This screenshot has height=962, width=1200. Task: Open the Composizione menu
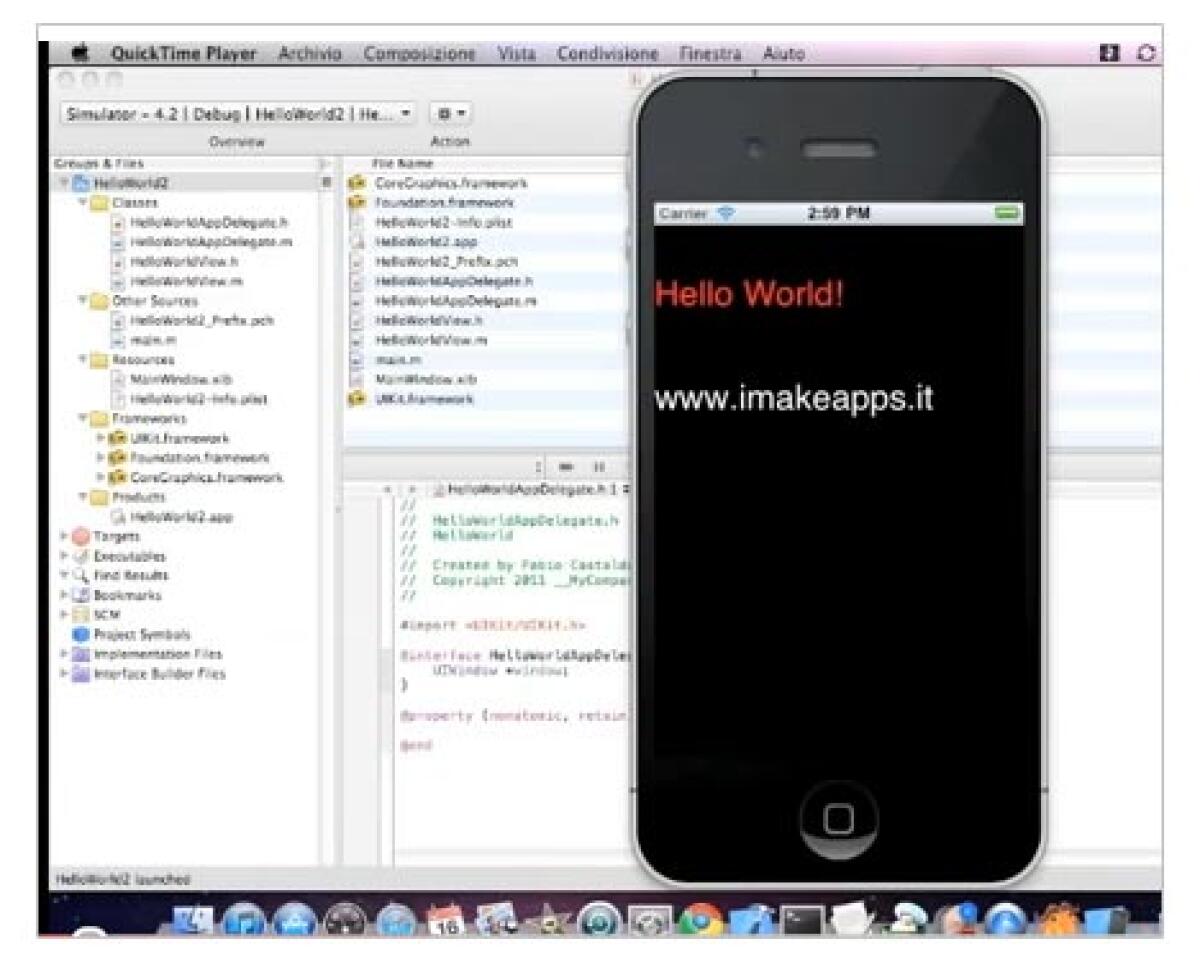(420, 54)
